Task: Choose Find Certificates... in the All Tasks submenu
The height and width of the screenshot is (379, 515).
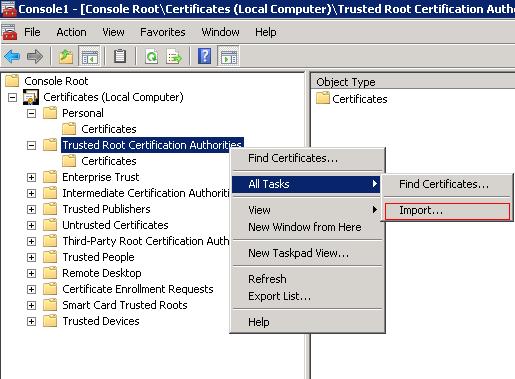Action: 447,184
